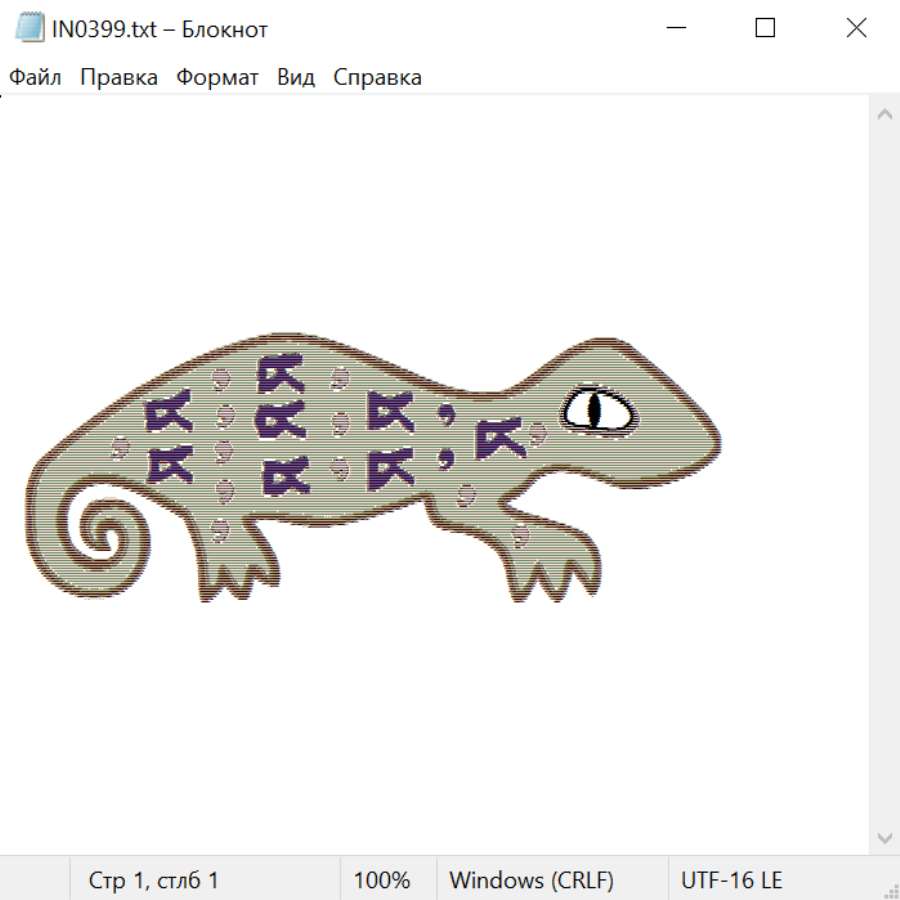Click the Notepad icon in the title bar
The height and width of the screenshot is (900, 900).
point(30,29)
